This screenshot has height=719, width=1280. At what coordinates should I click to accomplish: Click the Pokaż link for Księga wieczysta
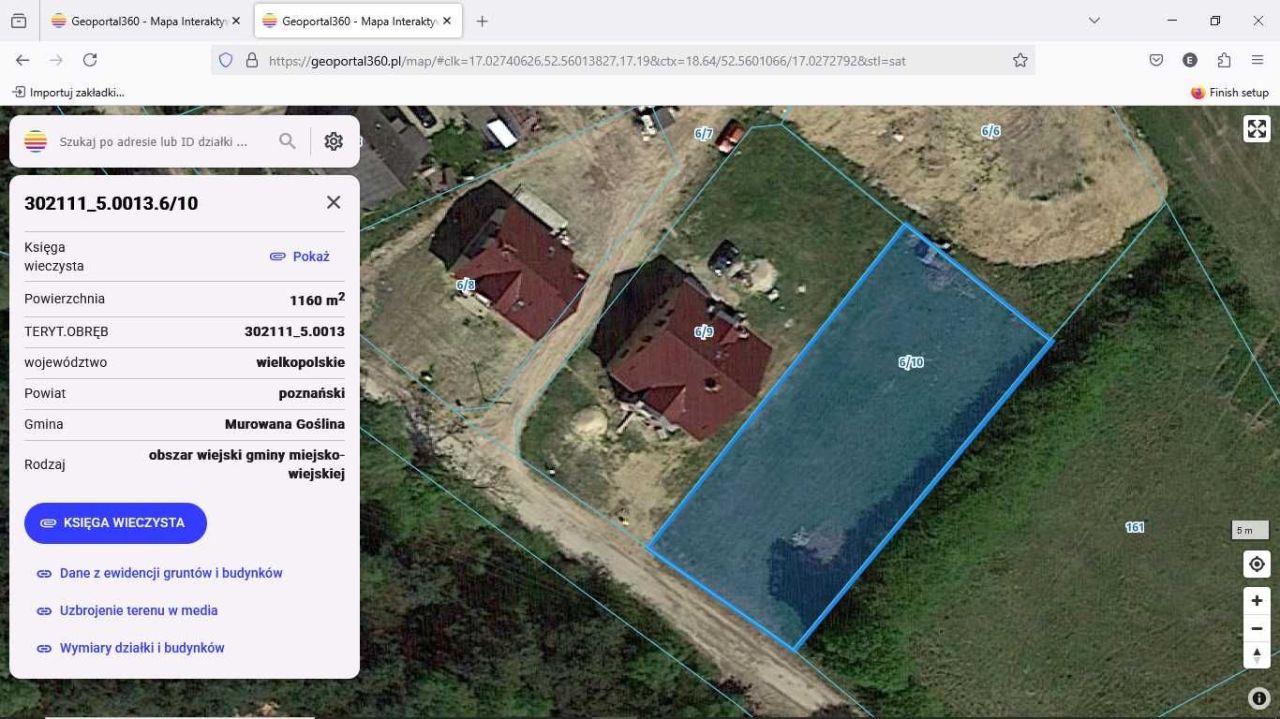click(x=300, y=257)
